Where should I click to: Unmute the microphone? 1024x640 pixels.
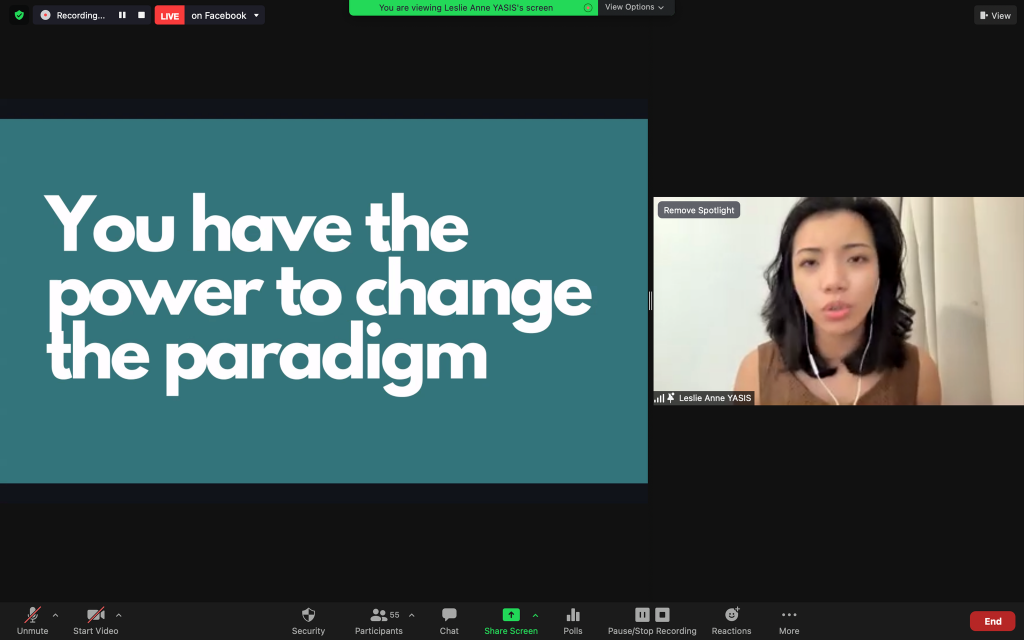tap(33, 620)
